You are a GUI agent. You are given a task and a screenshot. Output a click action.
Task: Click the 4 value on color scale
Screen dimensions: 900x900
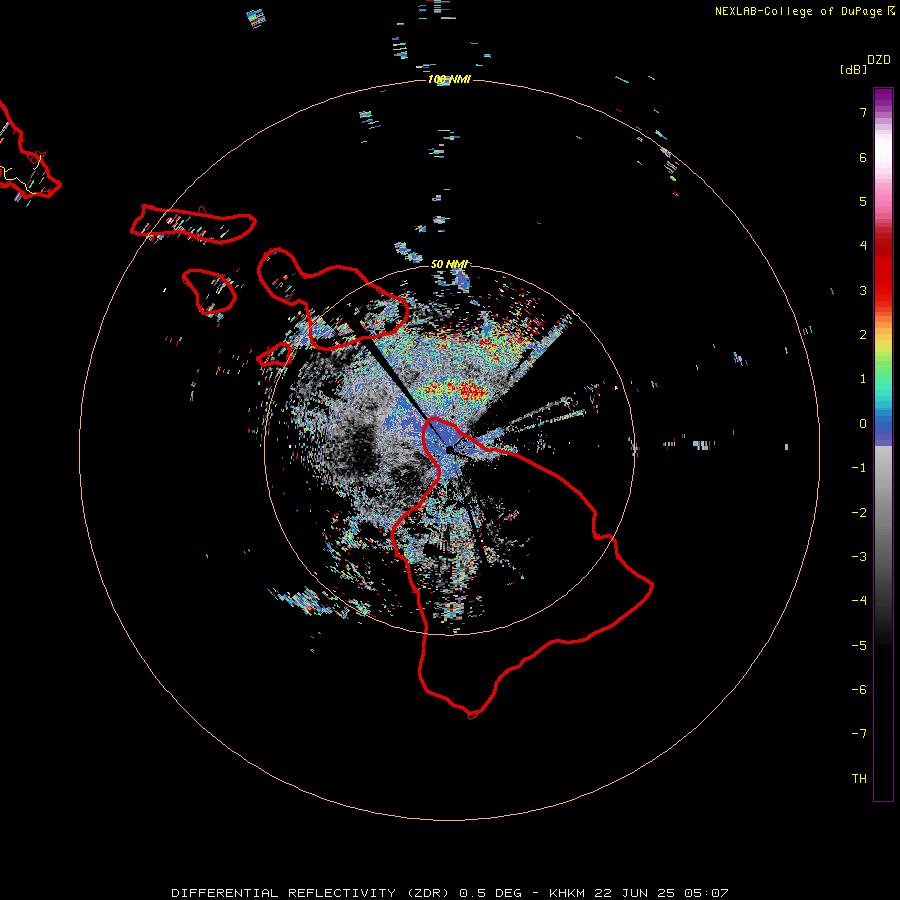point(863,246)
